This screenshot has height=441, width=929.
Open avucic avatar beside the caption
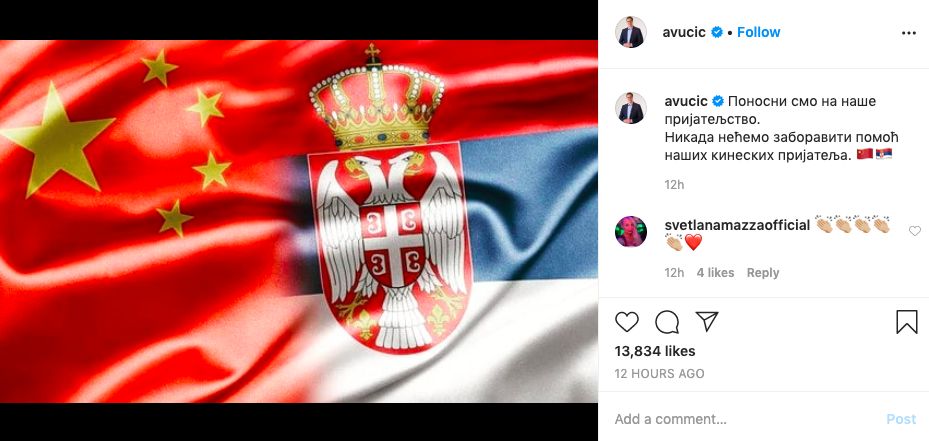(x=630, y=108)
